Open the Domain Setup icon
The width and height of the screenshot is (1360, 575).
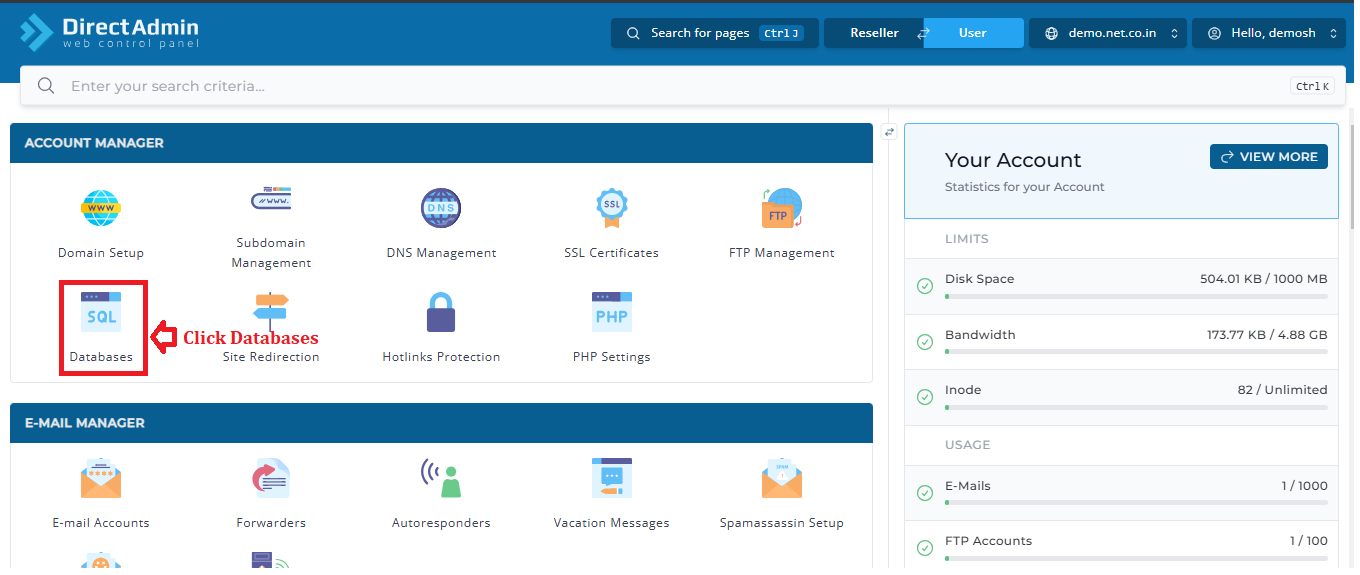point(100,208)
